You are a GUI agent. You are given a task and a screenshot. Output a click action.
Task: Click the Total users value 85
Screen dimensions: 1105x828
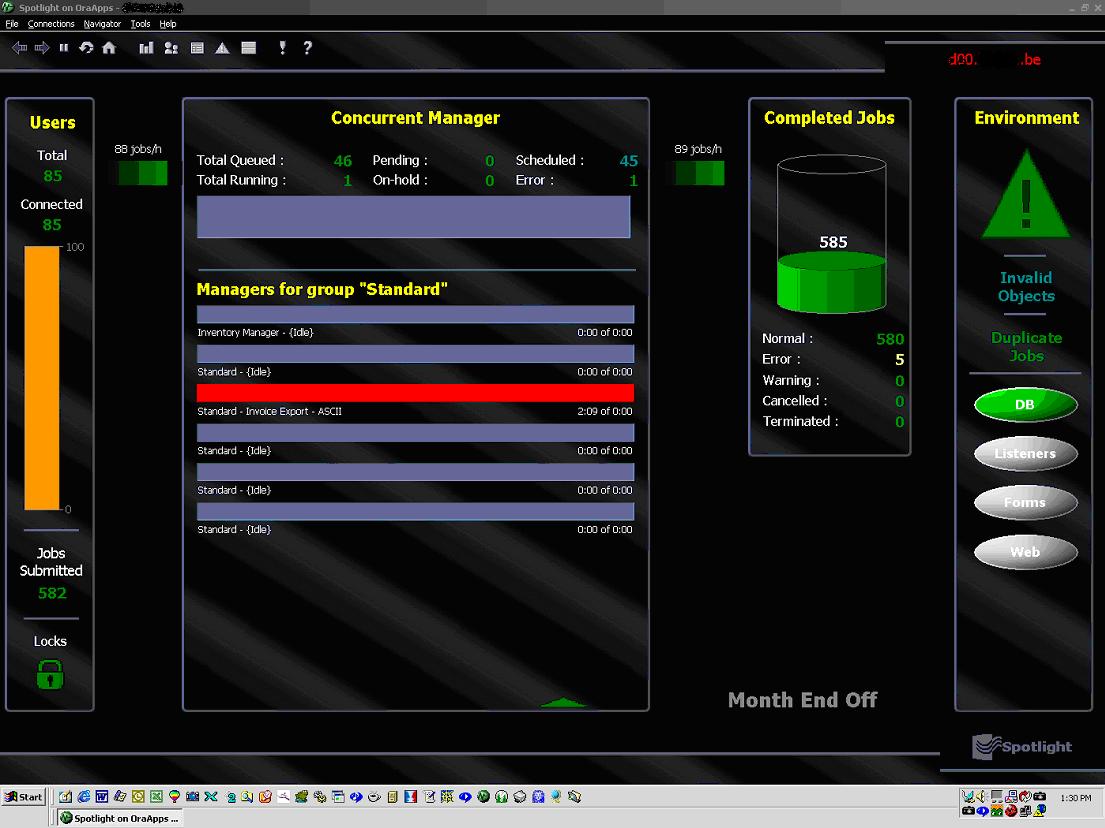coord(52,175)
